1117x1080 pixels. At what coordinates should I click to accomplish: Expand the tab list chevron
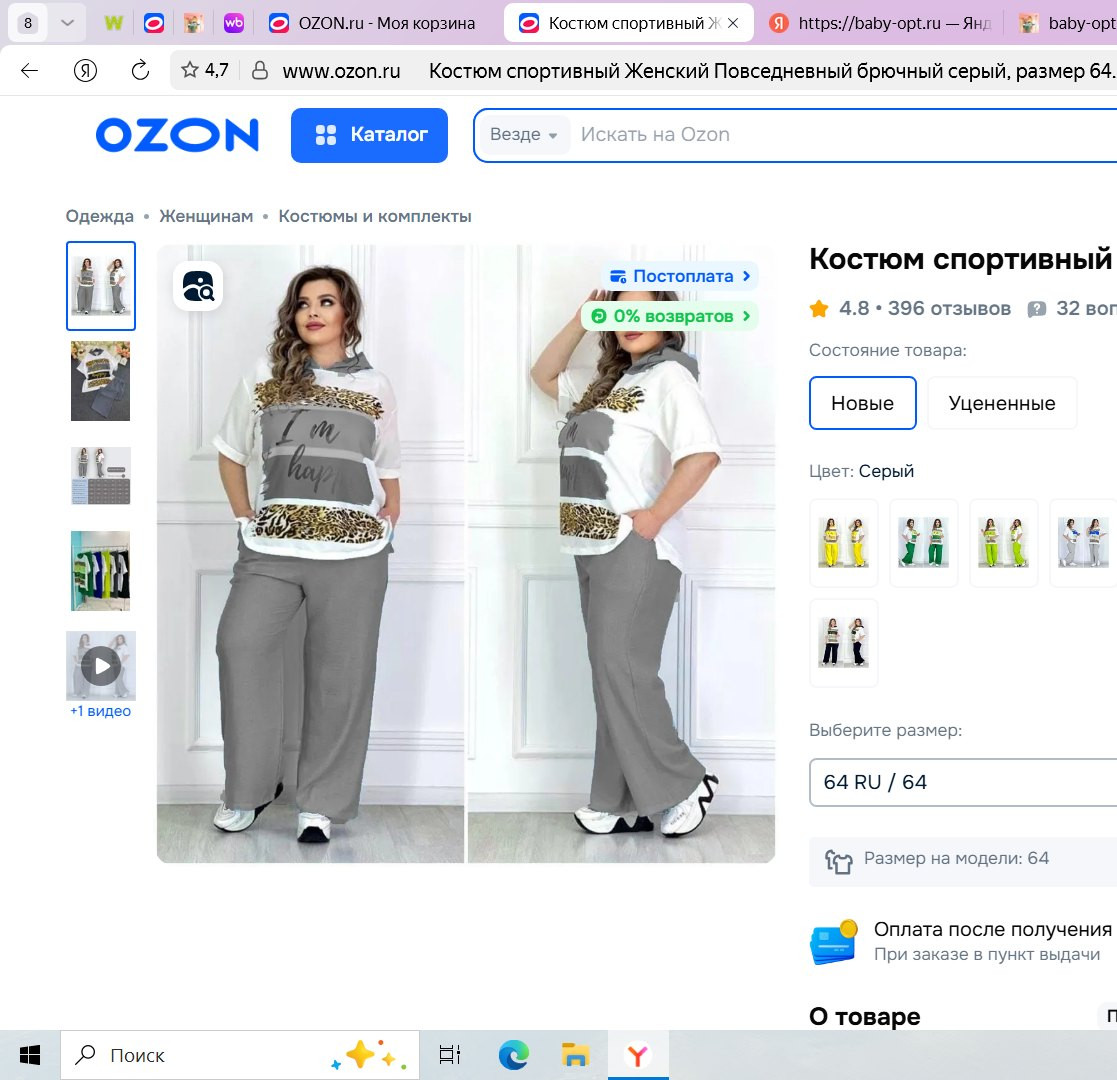68,23
